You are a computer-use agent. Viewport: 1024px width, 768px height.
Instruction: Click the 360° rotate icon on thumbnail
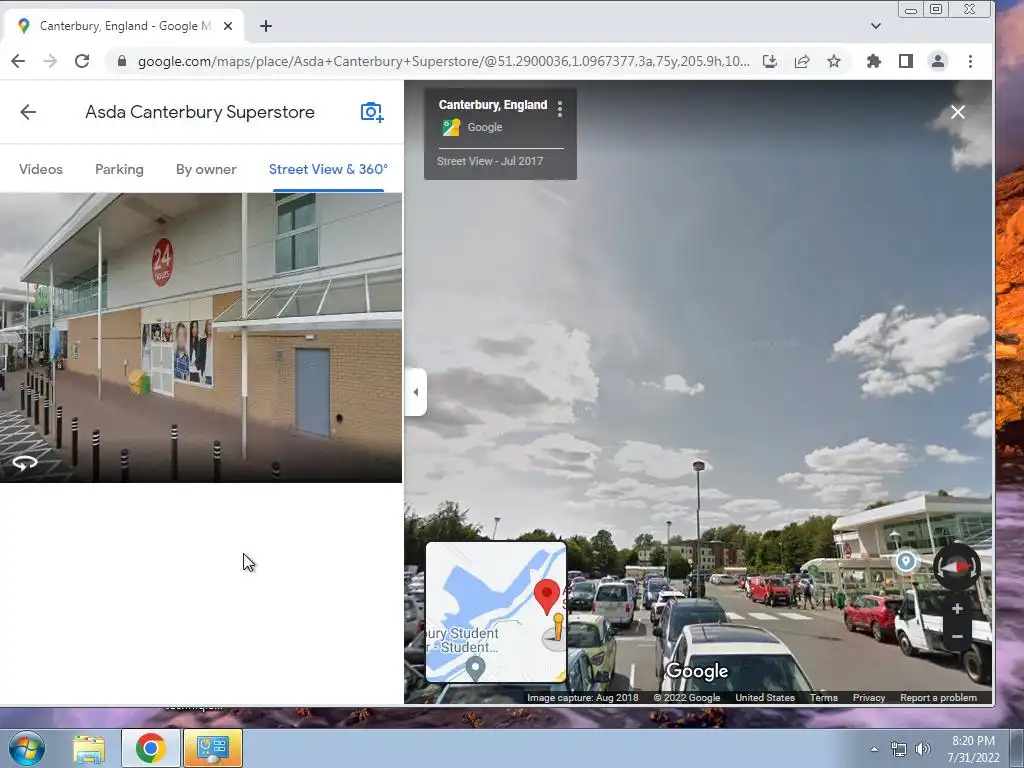25,463
